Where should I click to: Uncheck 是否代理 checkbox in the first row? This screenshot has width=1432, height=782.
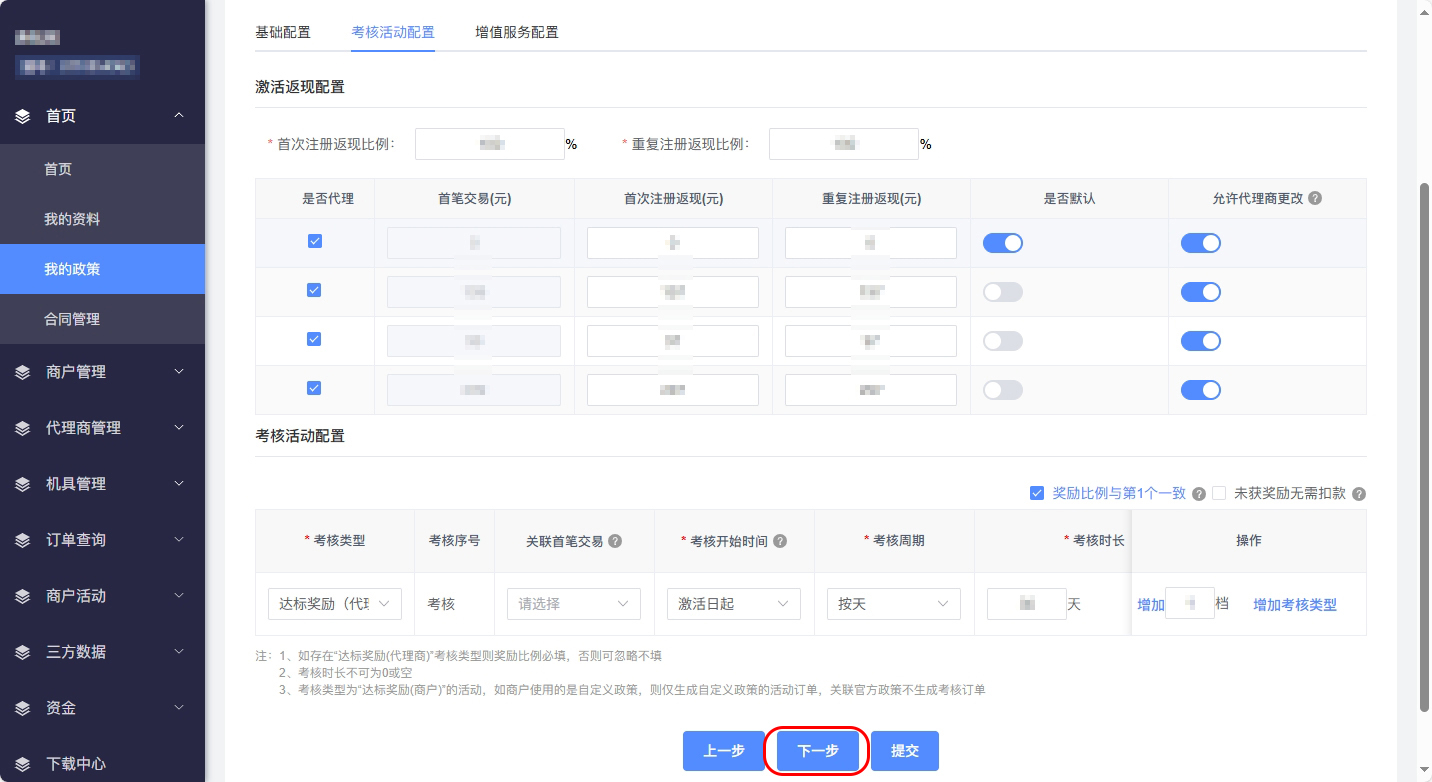[x=314, y=241]
